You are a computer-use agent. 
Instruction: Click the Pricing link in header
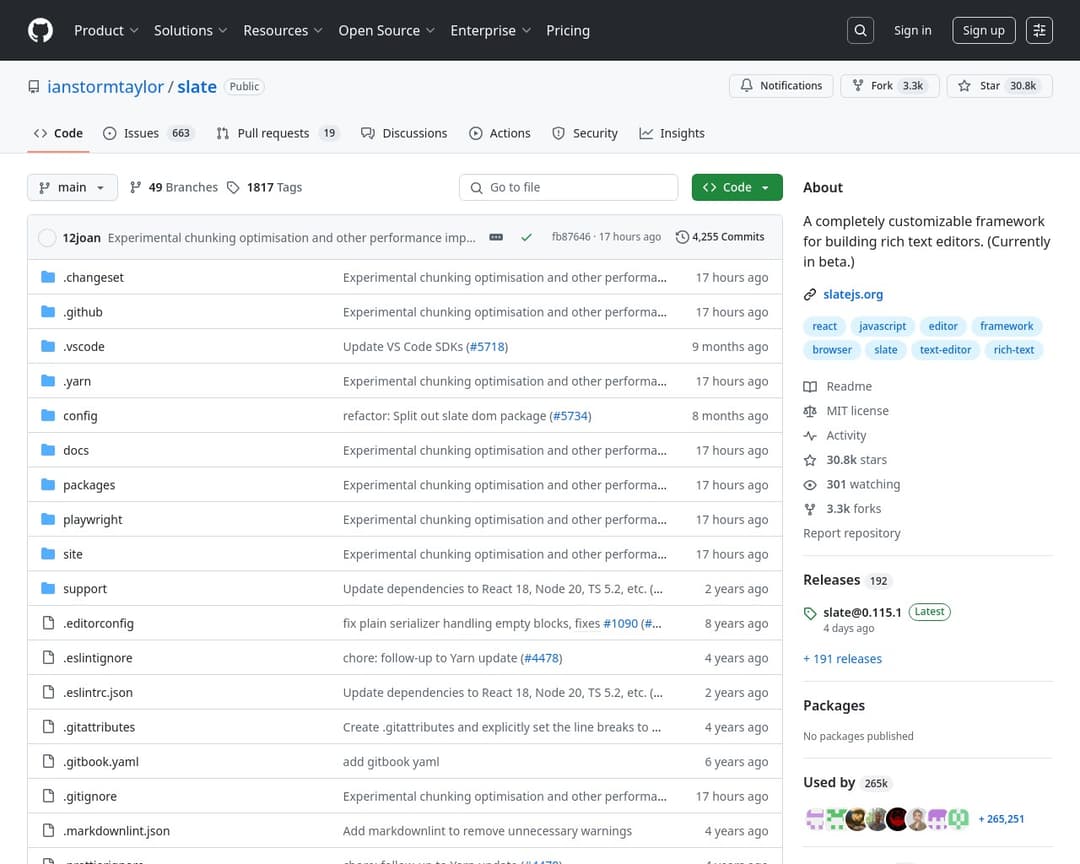point(568,30)
